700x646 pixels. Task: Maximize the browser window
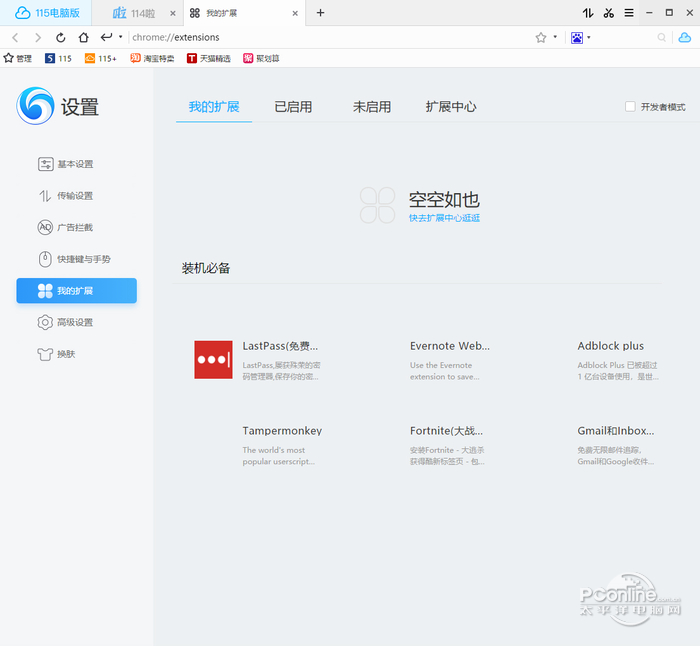click(x=669, y=13)
